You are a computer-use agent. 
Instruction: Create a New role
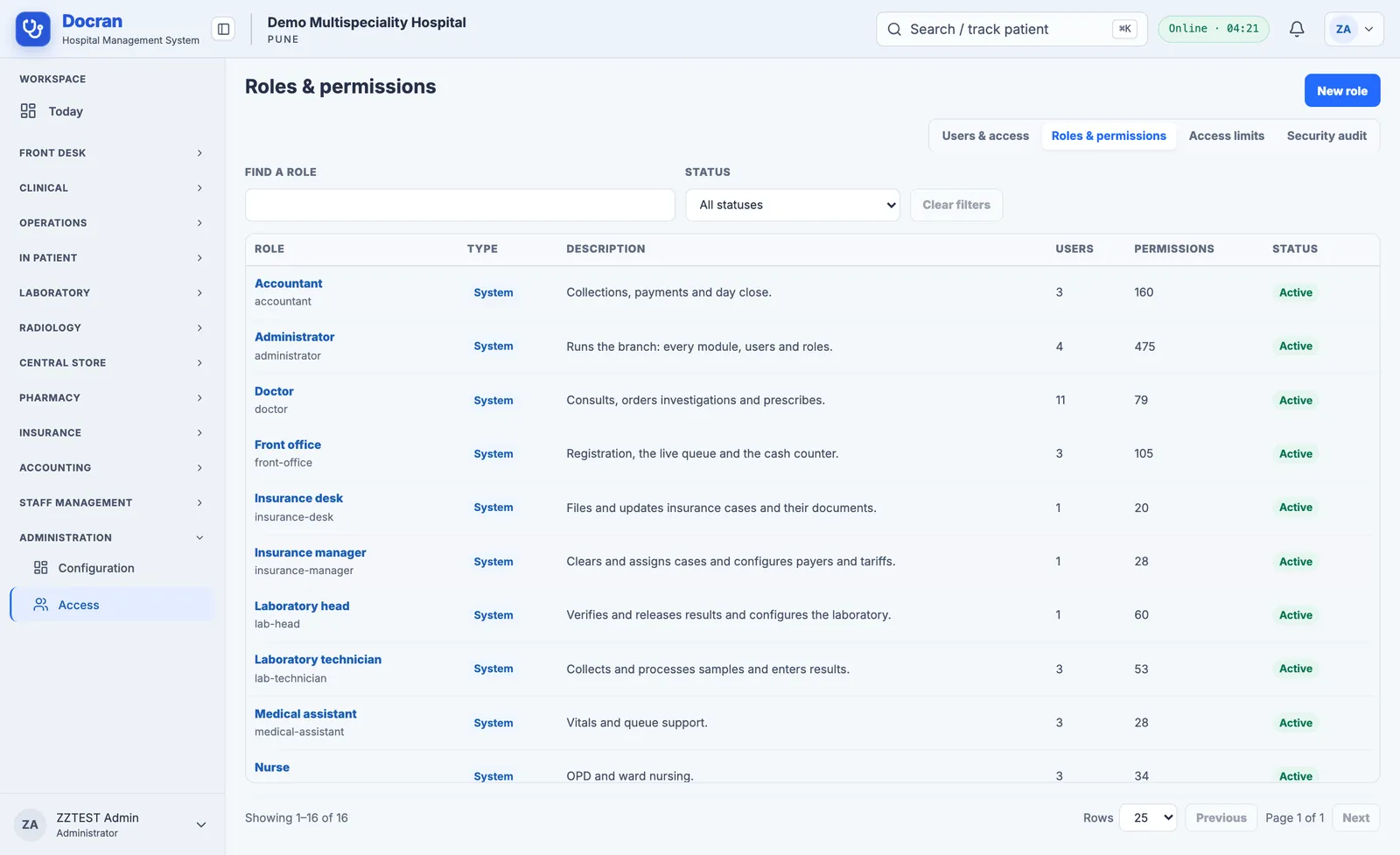click(1342, 91)
